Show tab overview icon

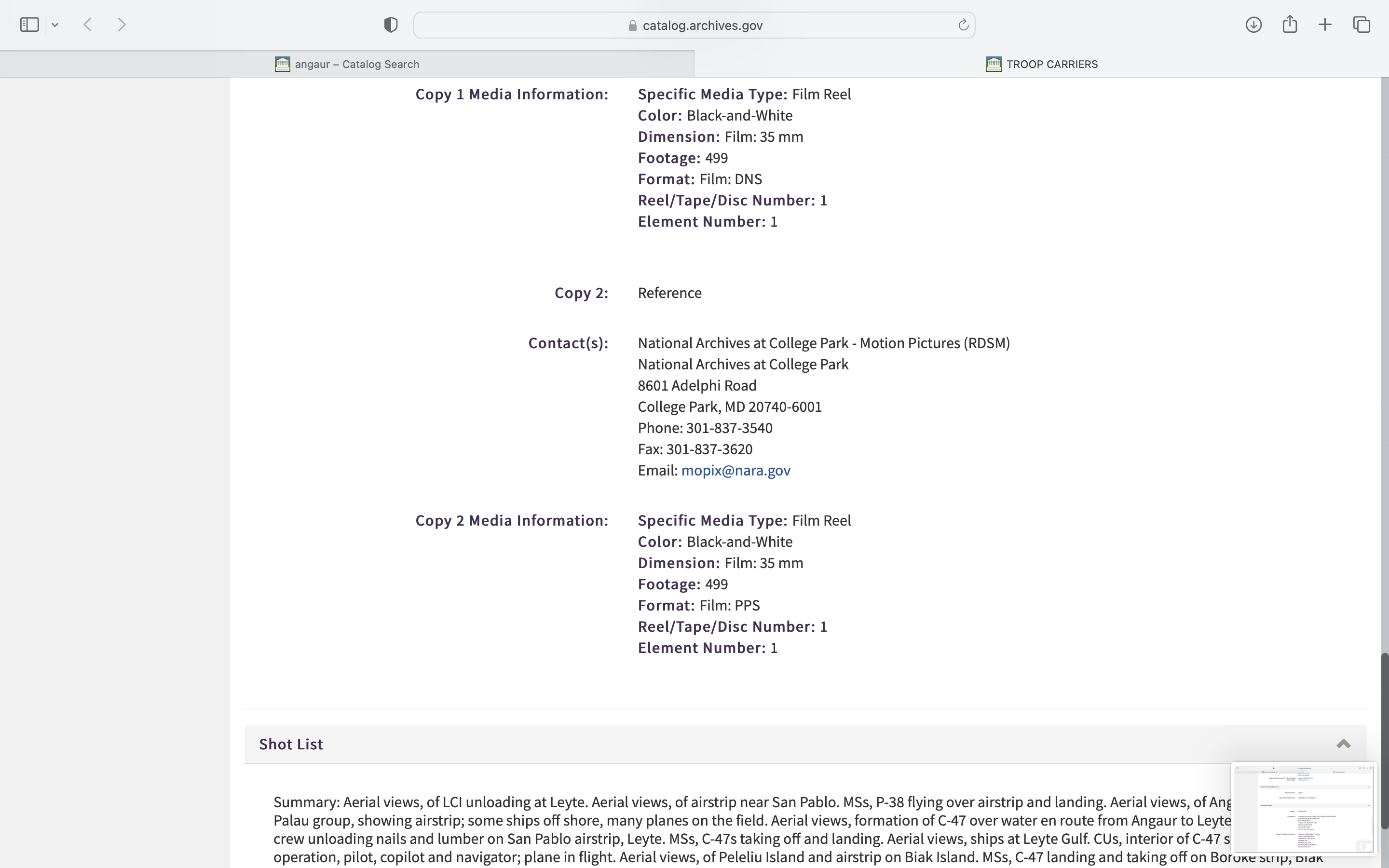(1362, 25)
